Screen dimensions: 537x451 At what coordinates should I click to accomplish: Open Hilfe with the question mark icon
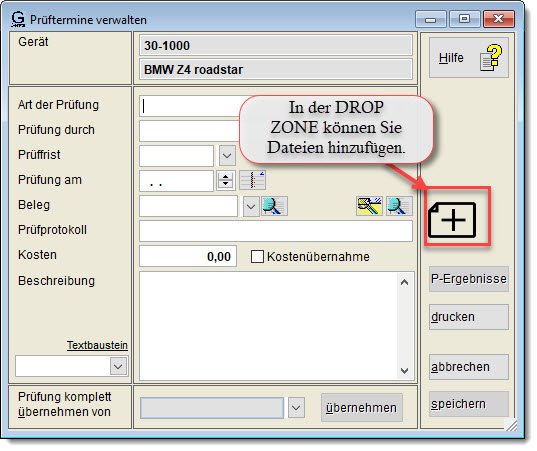coord(469,58)
